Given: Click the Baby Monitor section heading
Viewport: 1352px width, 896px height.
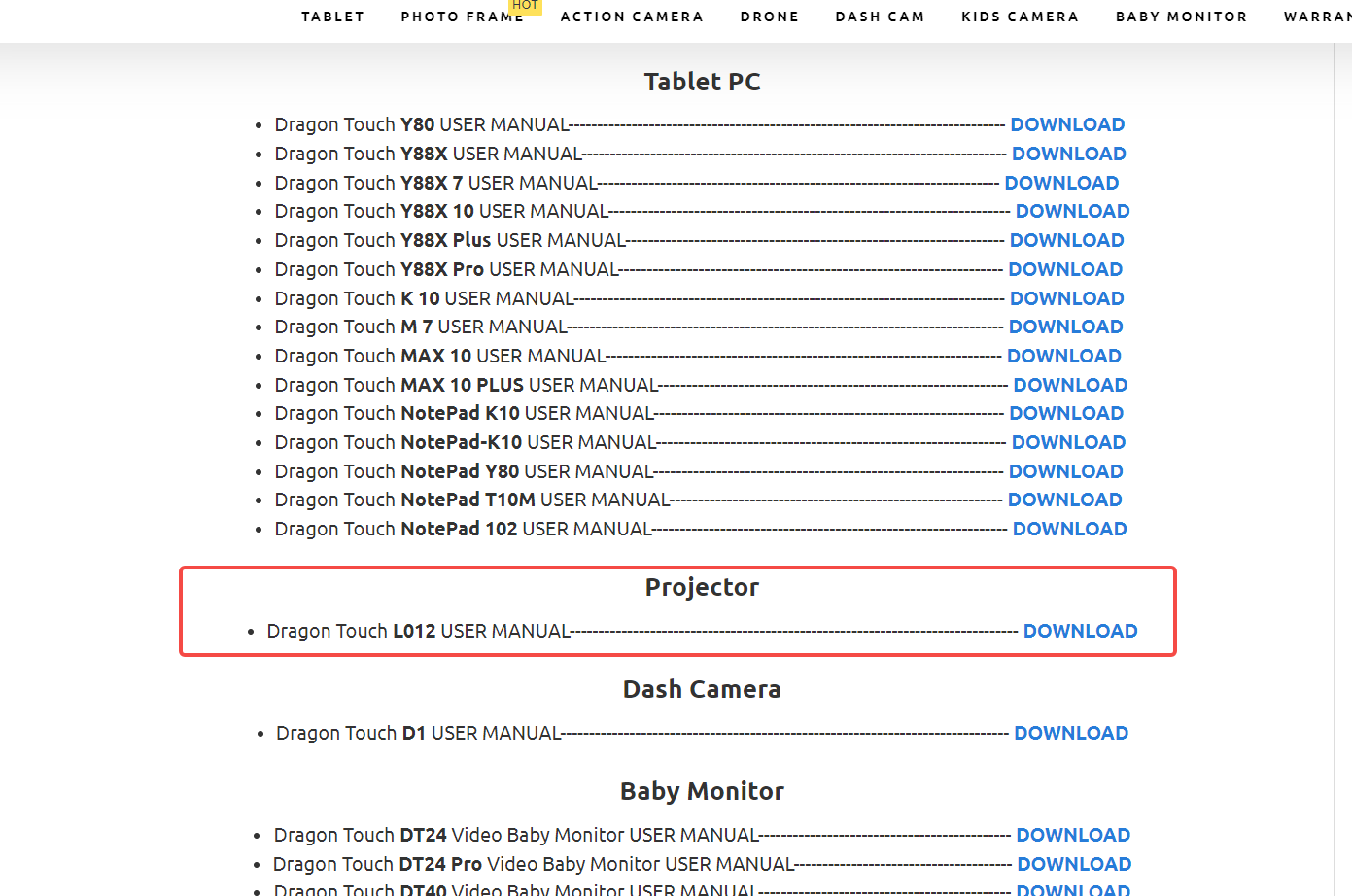Looking at the screenshot, I should pyautogui.click(x=702, y=791).
